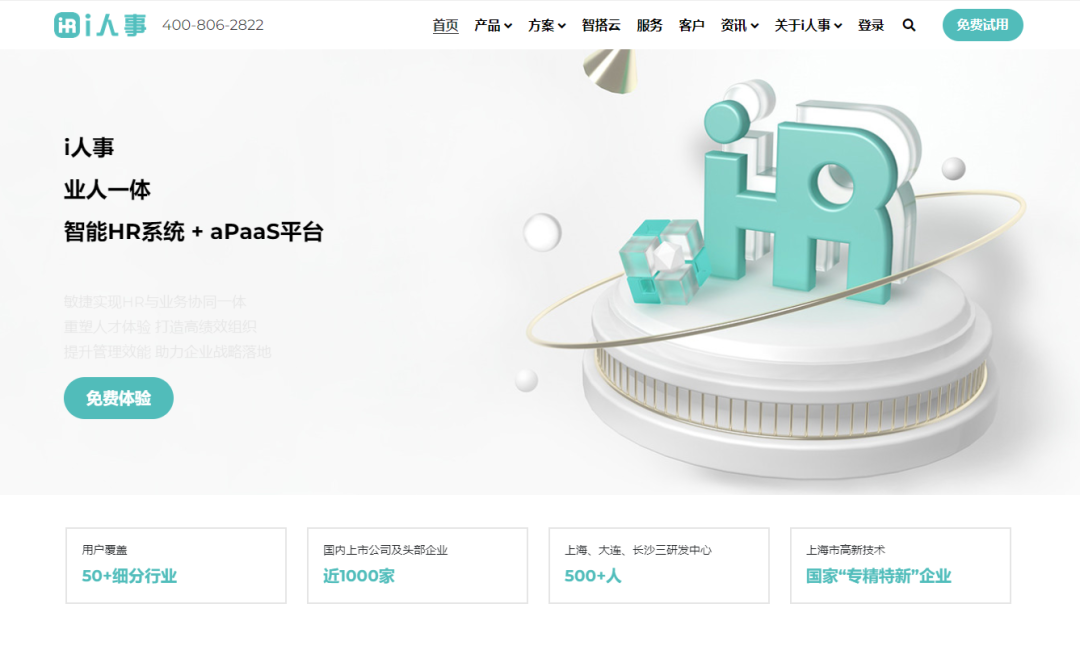Expand the 资讯 dropdown menu
This screenshot has width=1080, height=671.
(x=740, y=25)
